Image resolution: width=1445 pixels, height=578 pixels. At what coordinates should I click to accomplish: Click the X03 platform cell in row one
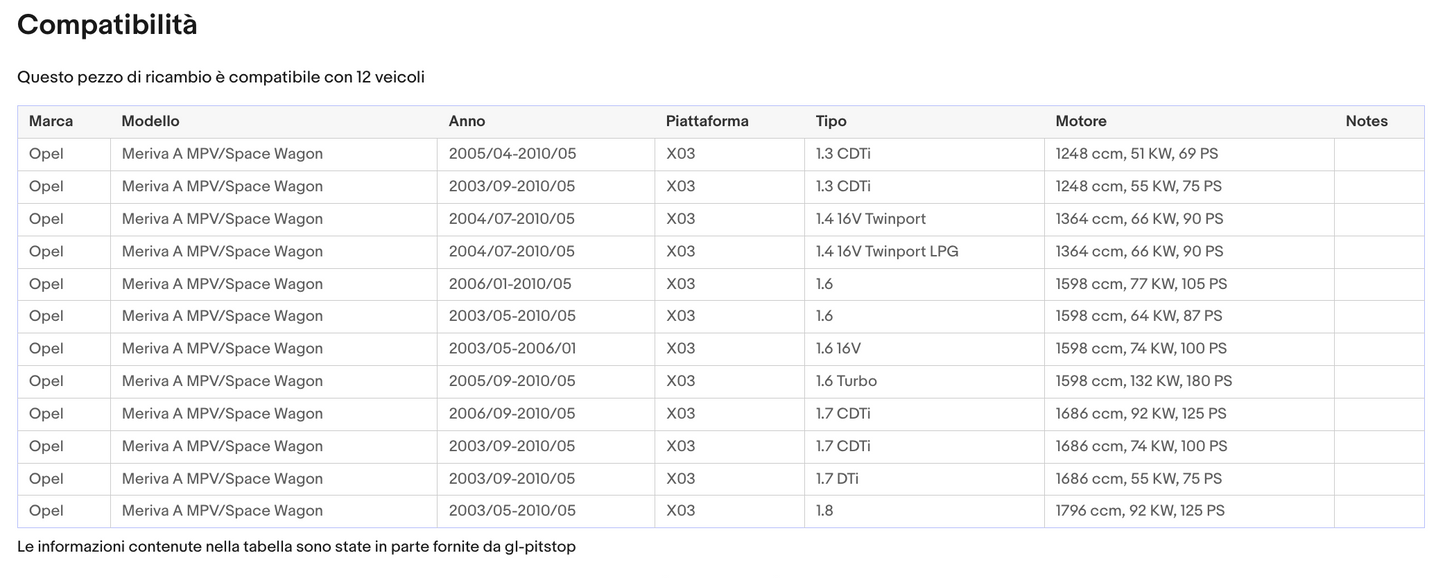(x=679, y=154)
